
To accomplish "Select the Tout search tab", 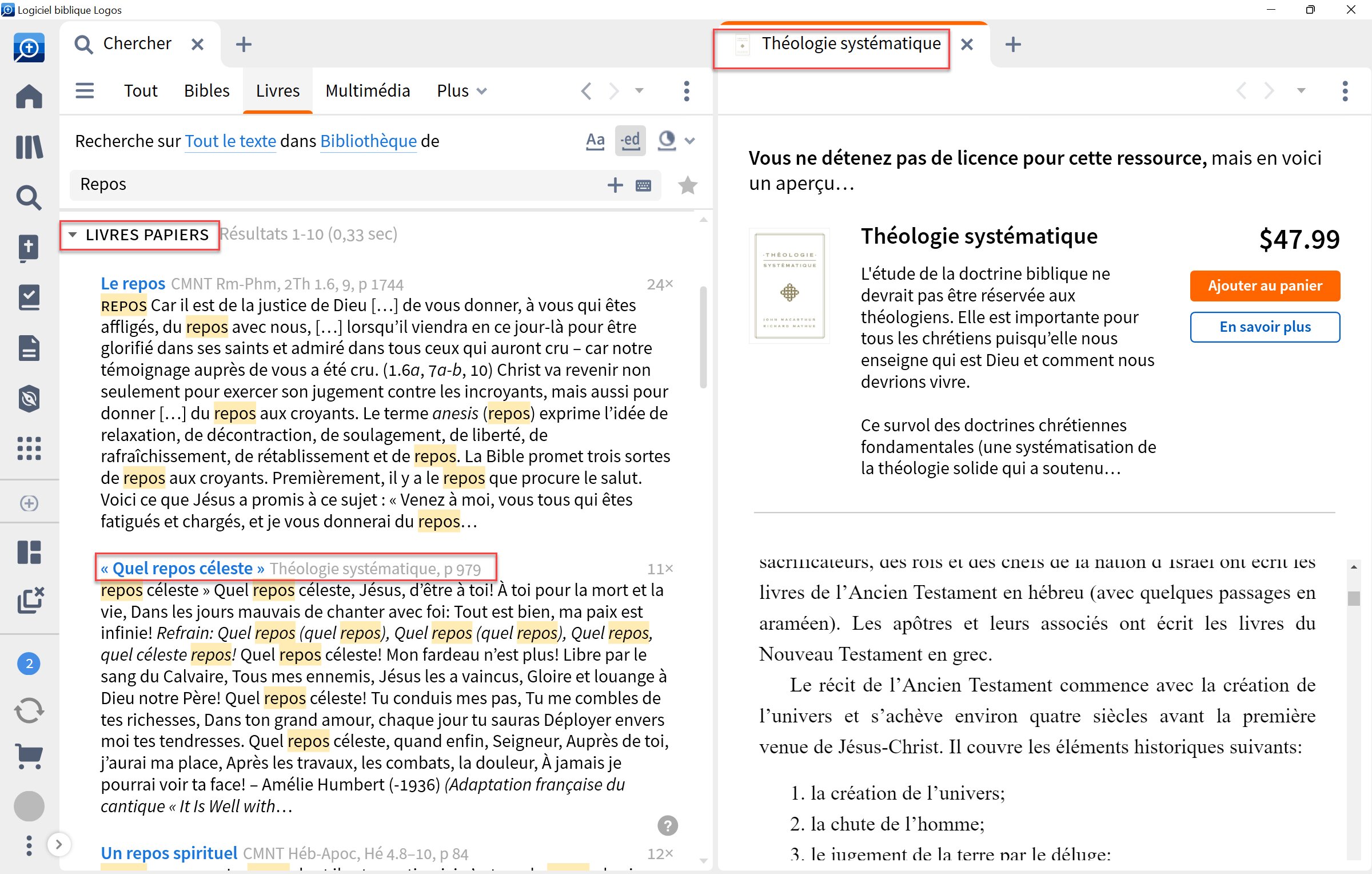I will click(141, 91).
